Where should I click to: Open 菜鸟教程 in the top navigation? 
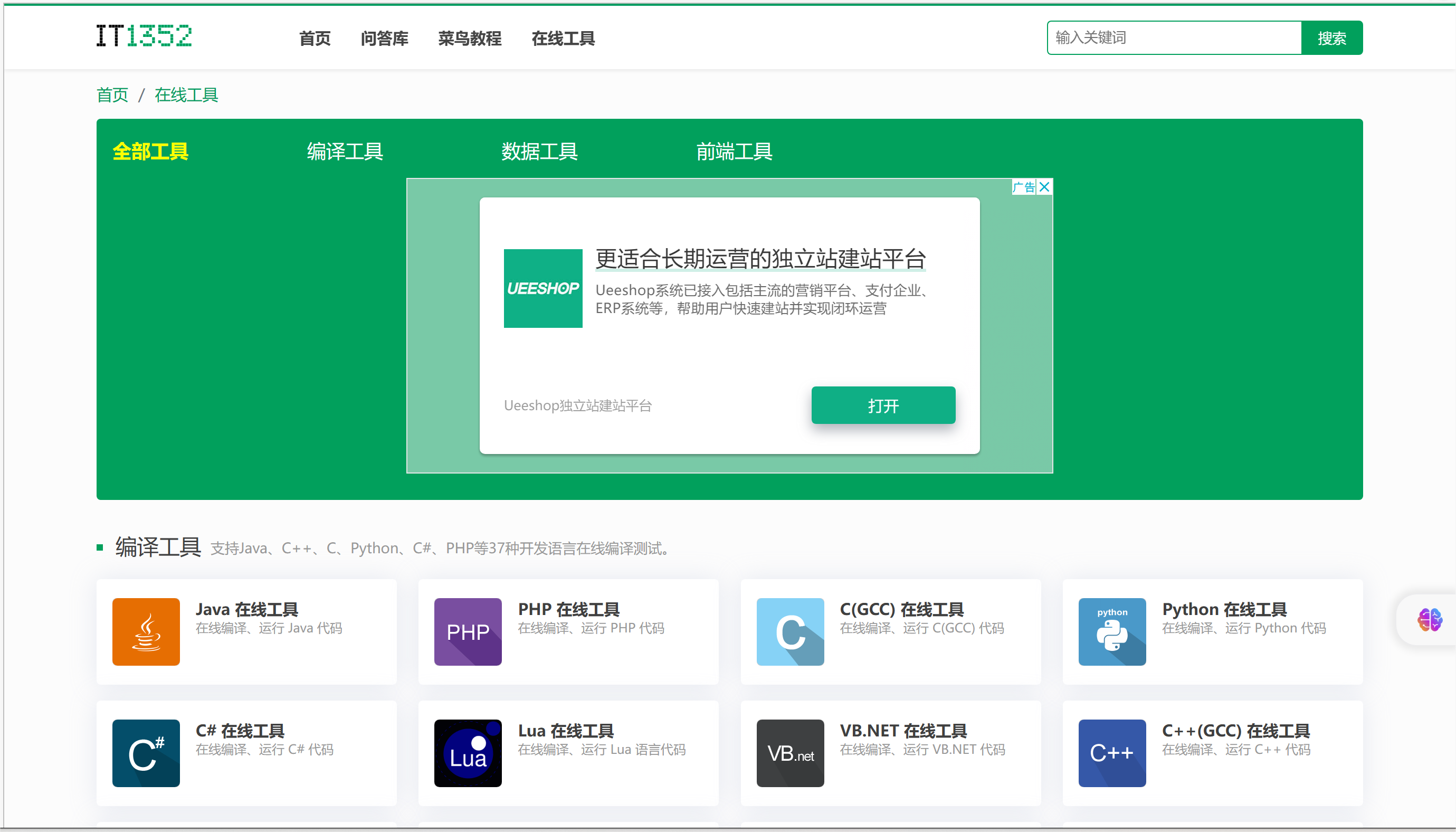click(470, 39)
